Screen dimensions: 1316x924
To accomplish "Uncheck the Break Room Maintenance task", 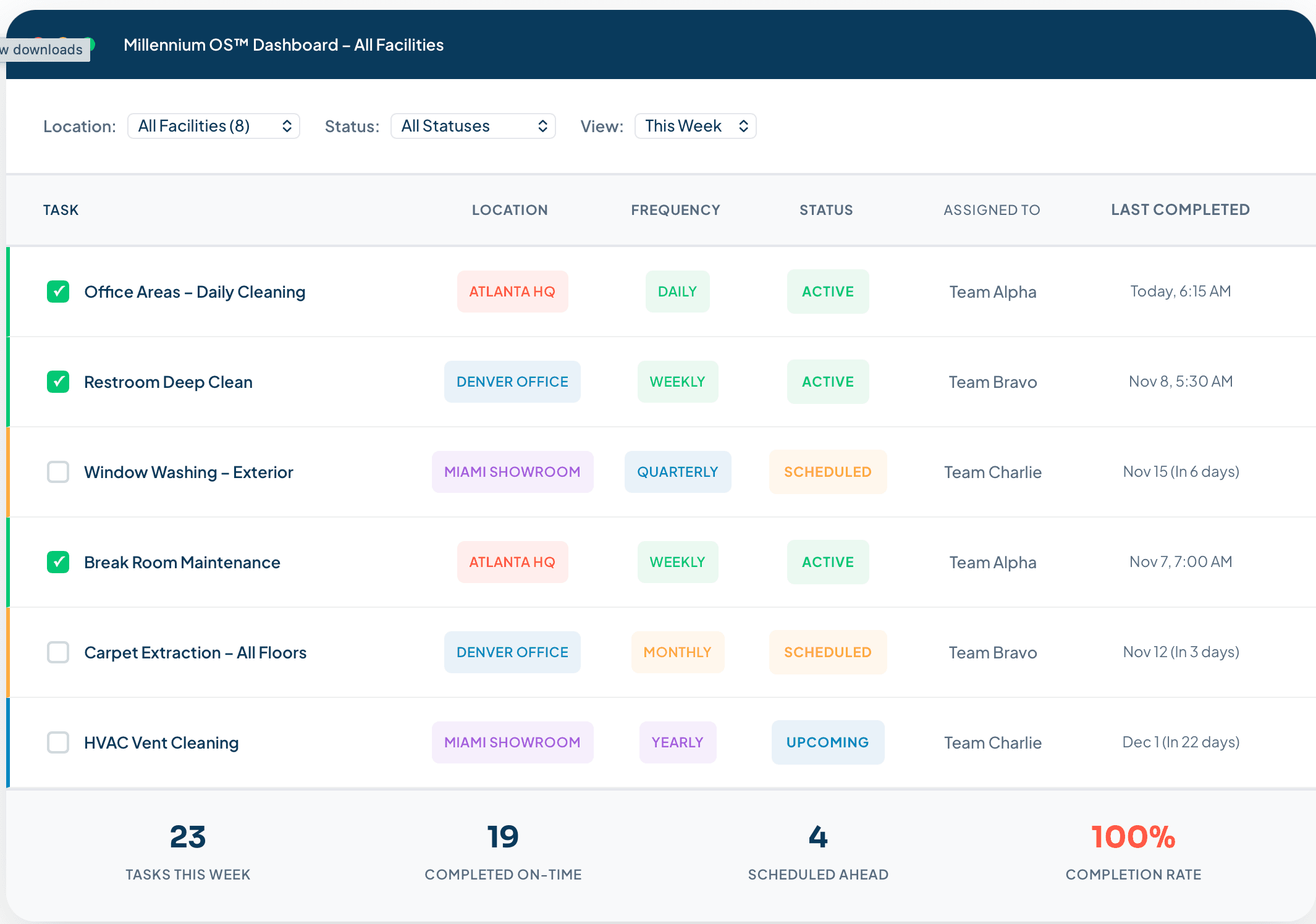I will (x=58, y=562).
